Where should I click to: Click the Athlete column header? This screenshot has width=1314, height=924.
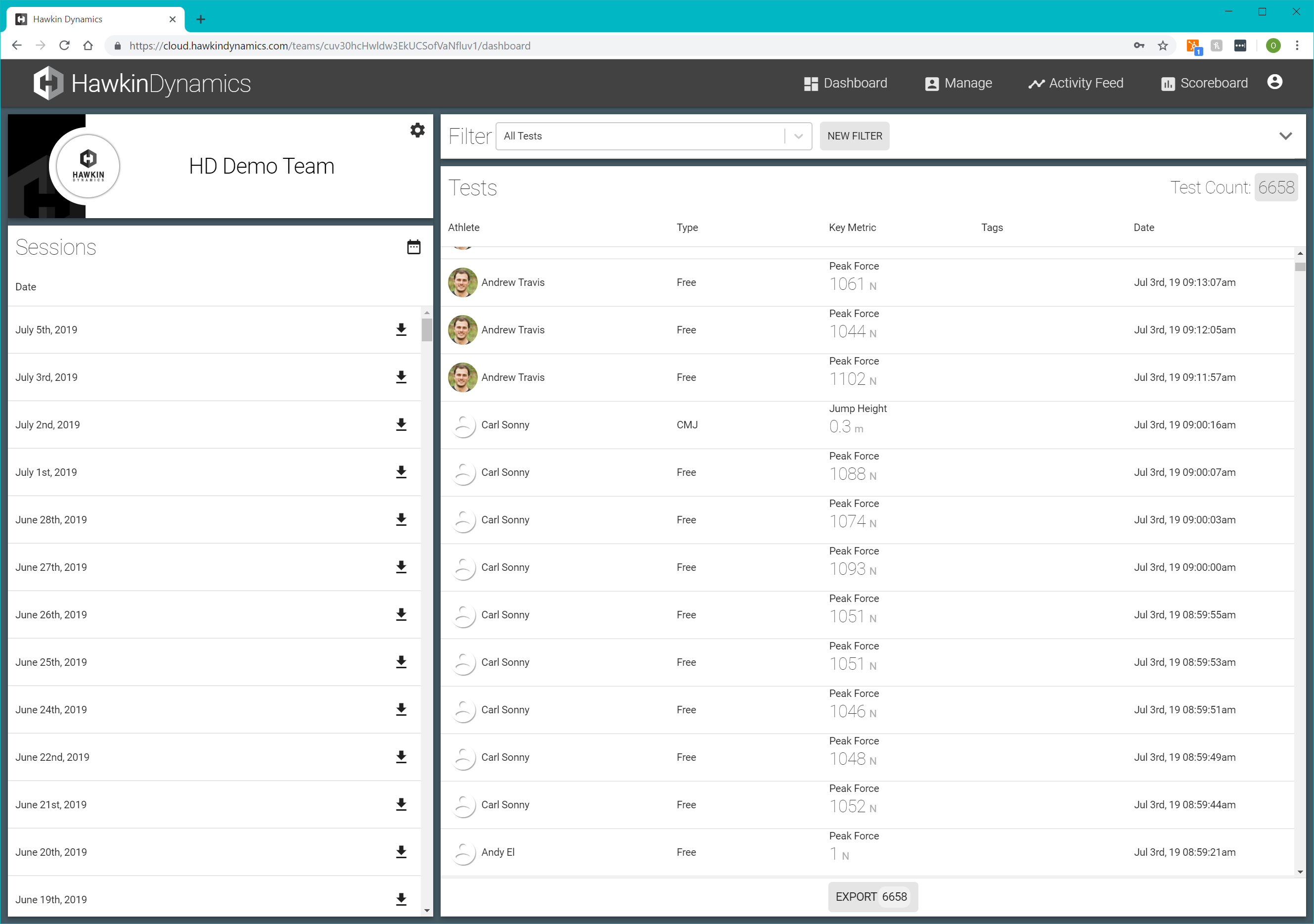(463, 227)
